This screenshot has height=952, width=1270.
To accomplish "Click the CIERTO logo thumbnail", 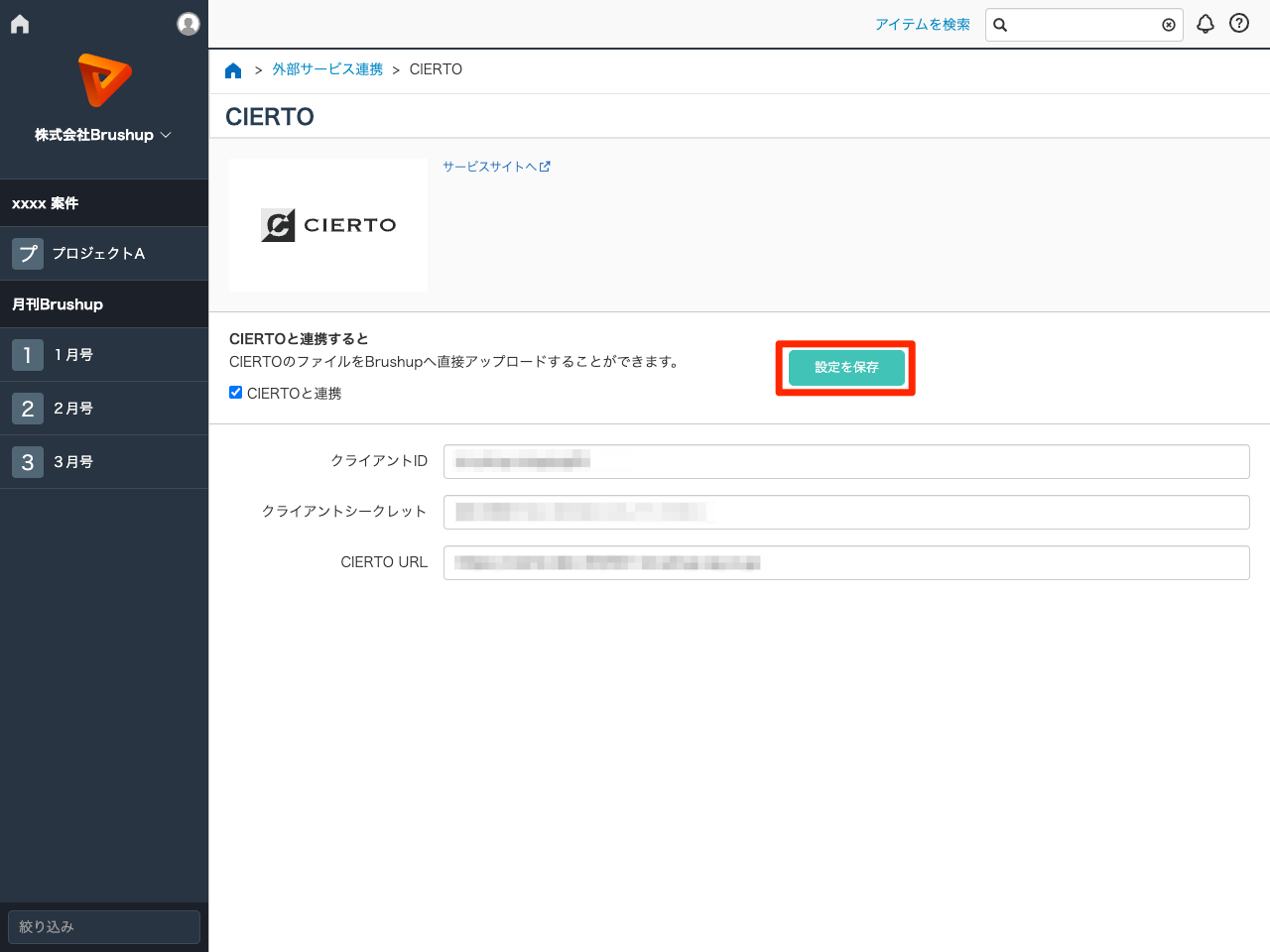I will (328, 225).
